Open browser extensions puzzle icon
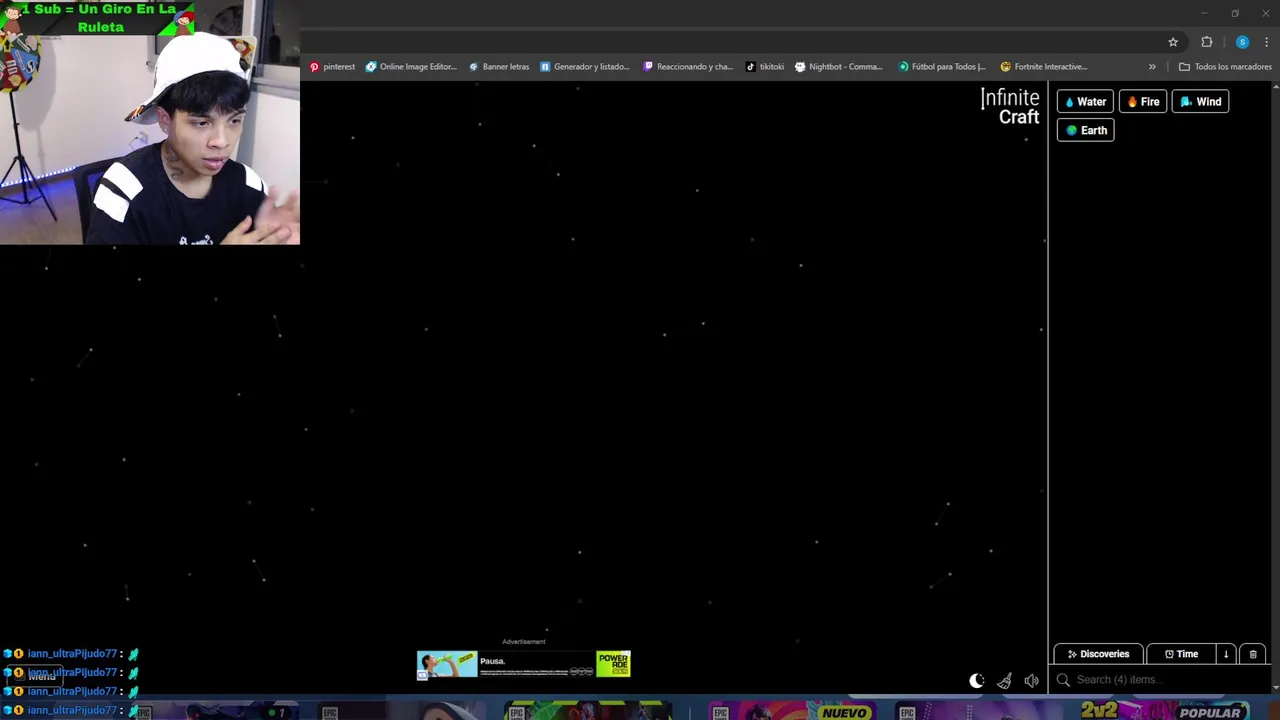This screenshot has height=720, width=1280. pos(1207,42)
